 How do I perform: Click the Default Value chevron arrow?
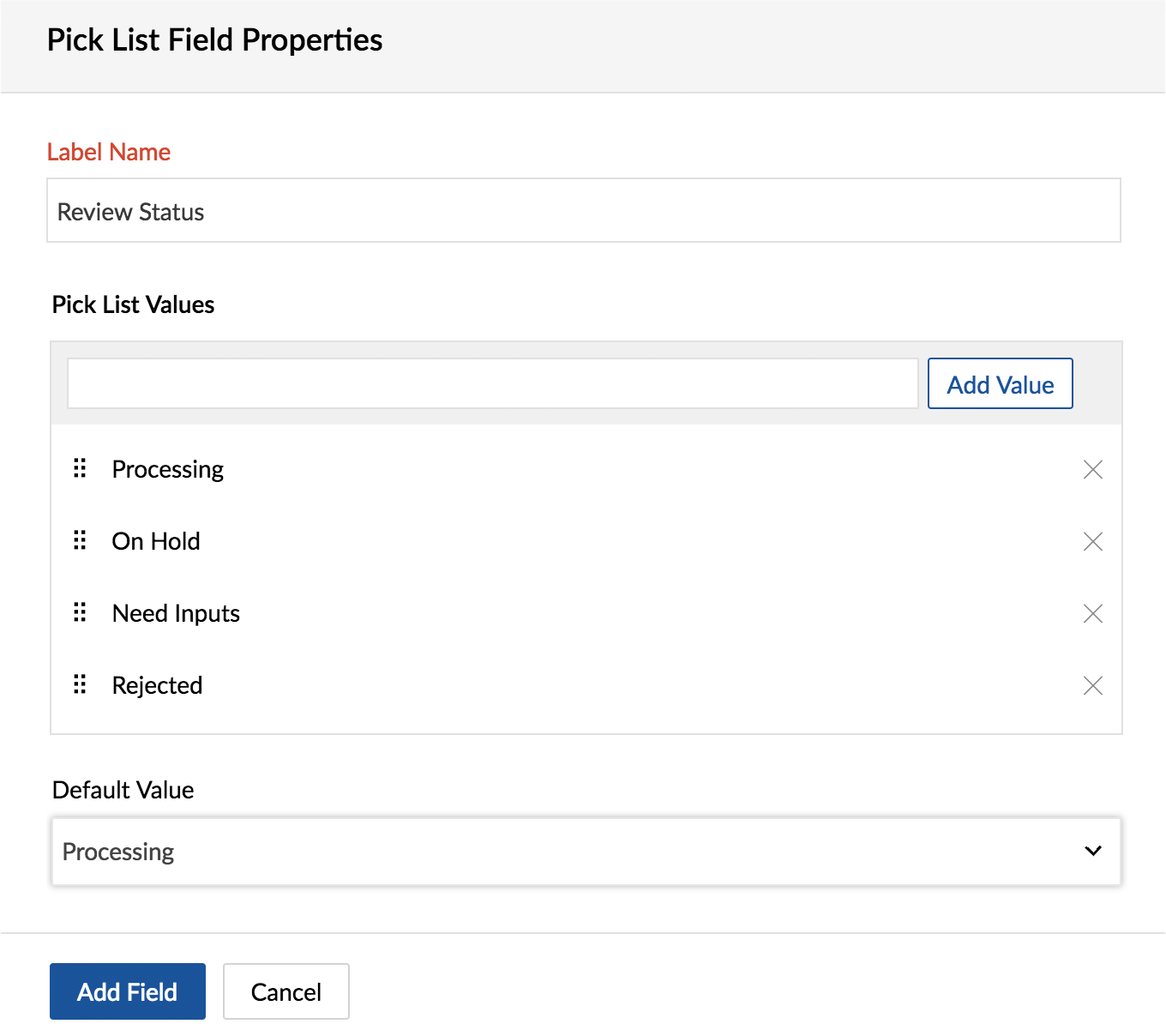(1092, 851)
